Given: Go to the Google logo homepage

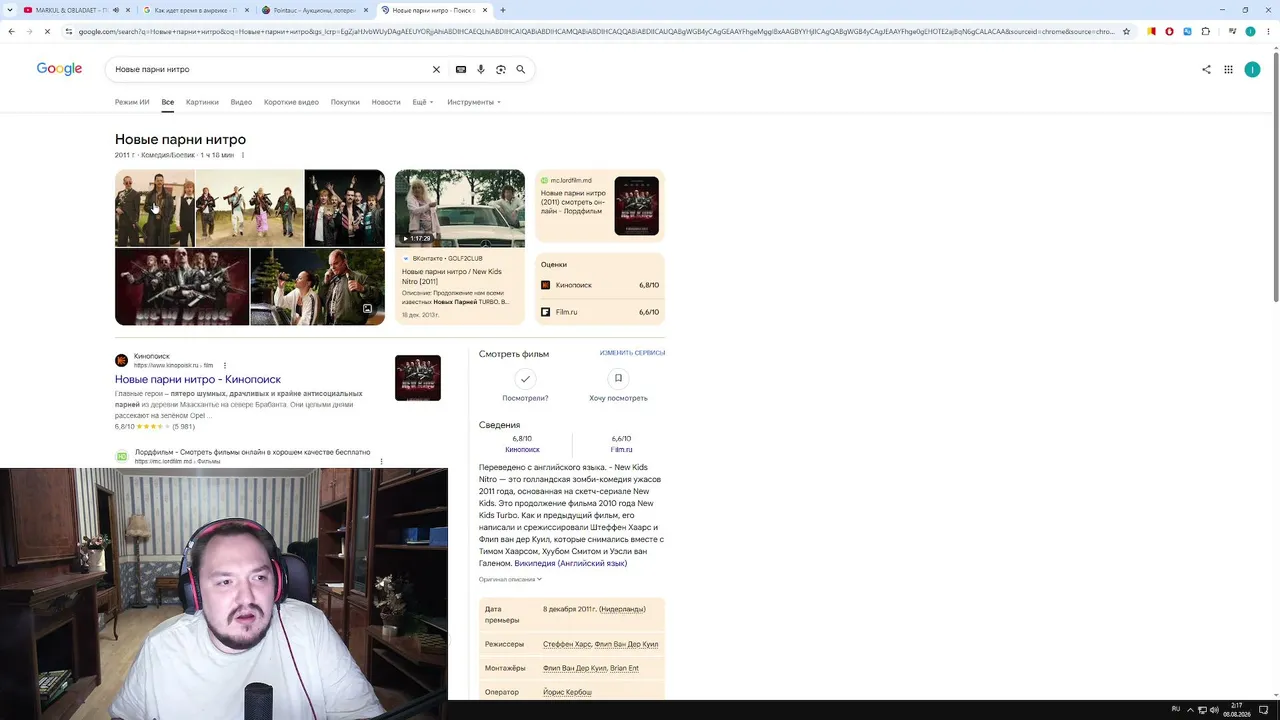Looking at the screenshot, I should [59, 69].
